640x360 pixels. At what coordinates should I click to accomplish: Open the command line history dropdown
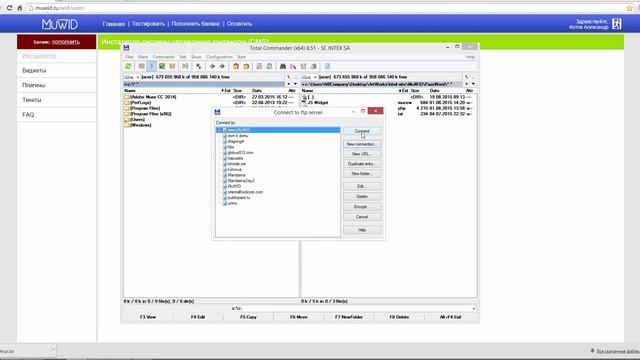(473, 309)
